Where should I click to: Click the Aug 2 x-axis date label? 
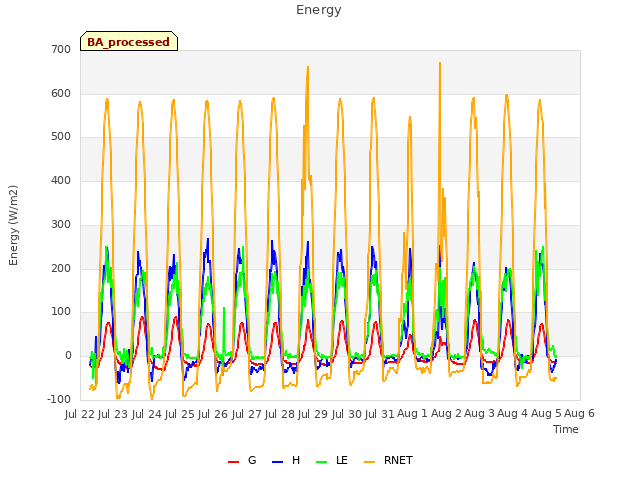pyautogui.click(x=446, y=414)
